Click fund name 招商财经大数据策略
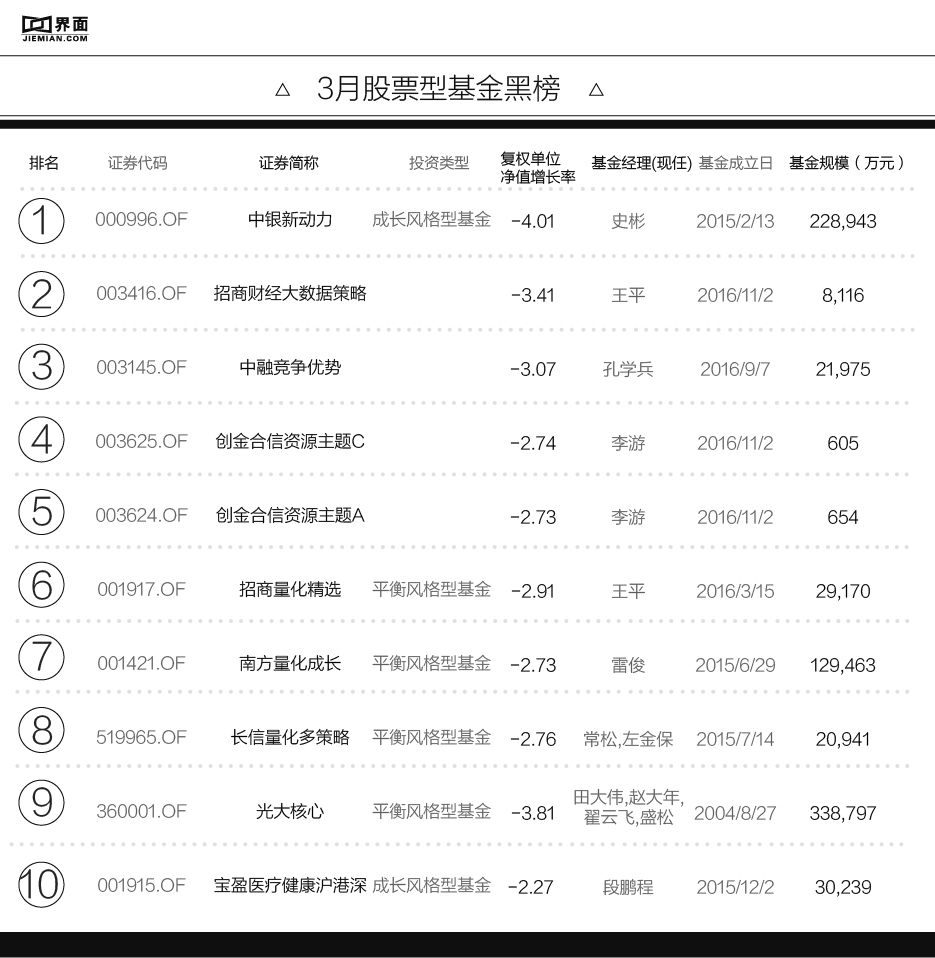The height and width of the screenshot is (958, 935). pos(290,293)
